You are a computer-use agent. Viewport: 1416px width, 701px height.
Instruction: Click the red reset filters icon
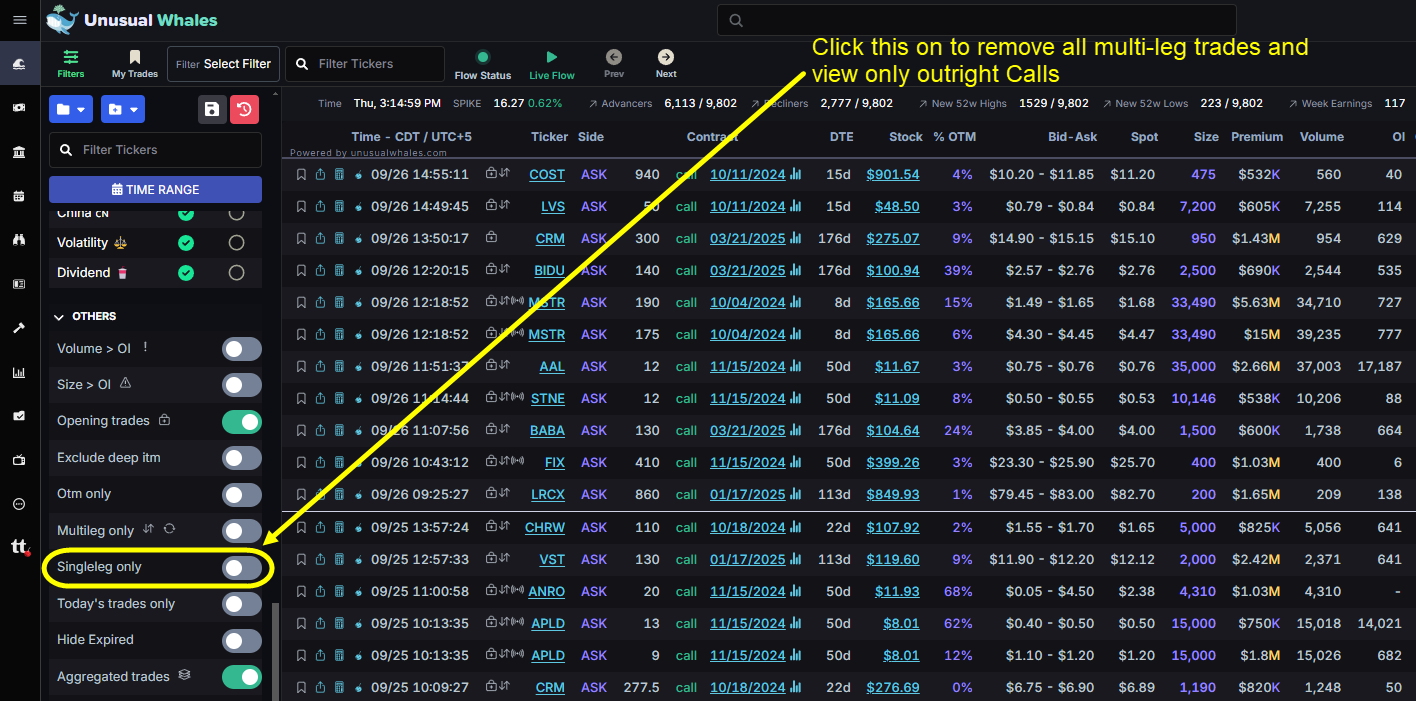245,109
